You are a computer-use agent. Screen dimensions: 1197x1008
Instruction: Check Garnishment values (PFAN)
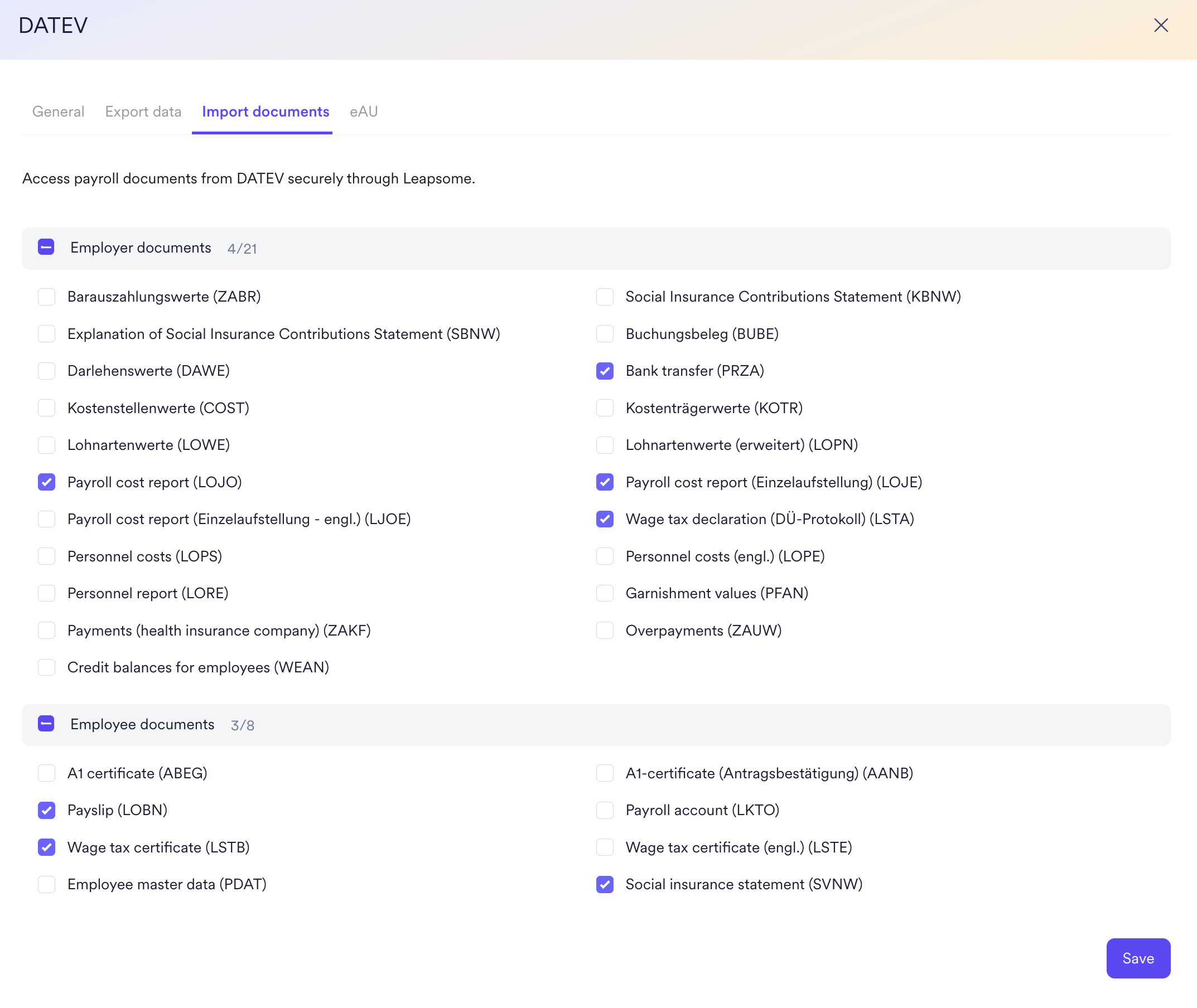(605, 593)
